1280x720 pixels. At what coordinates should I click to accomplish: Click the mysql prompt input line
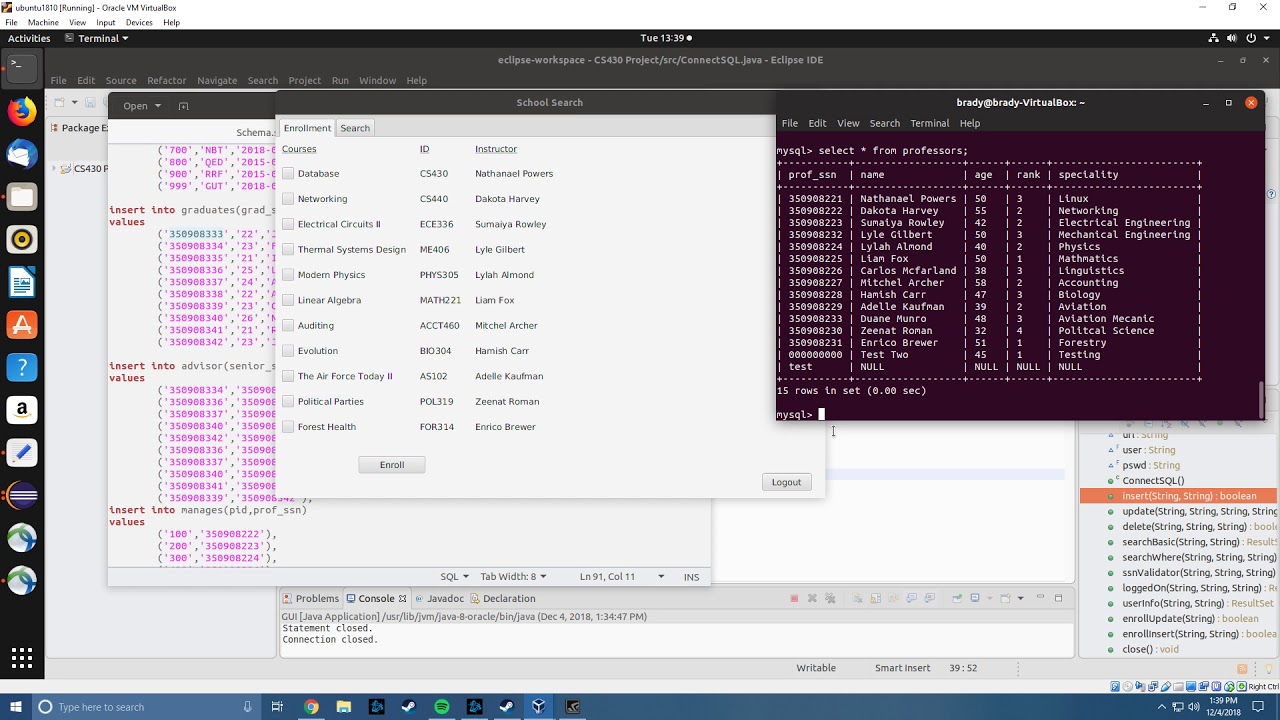1016,414
